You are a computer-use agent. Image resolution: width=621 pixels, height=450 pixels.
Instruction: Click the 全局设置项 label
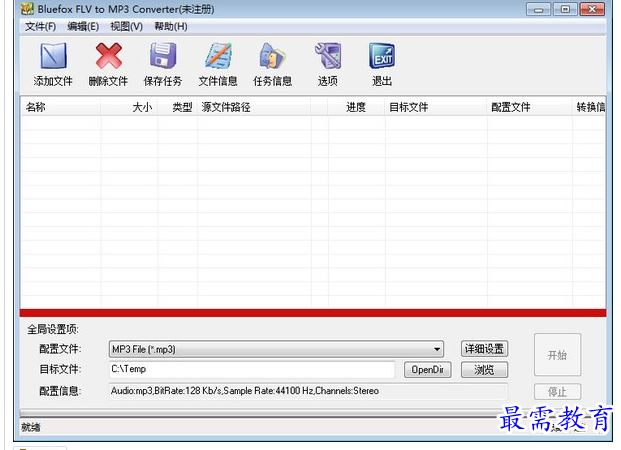pyautogui.click(x=53, y=329)
